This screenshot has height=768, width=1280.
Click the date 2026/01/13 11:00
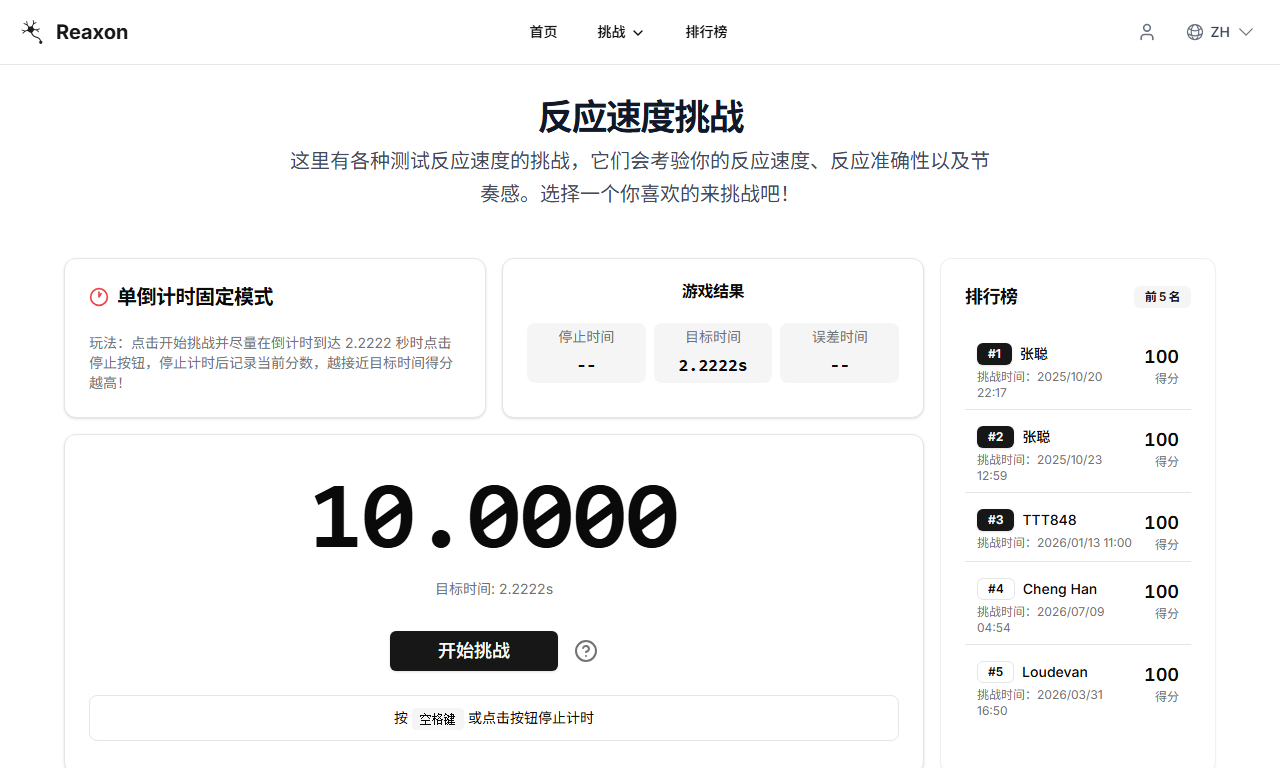[1084, 543]
